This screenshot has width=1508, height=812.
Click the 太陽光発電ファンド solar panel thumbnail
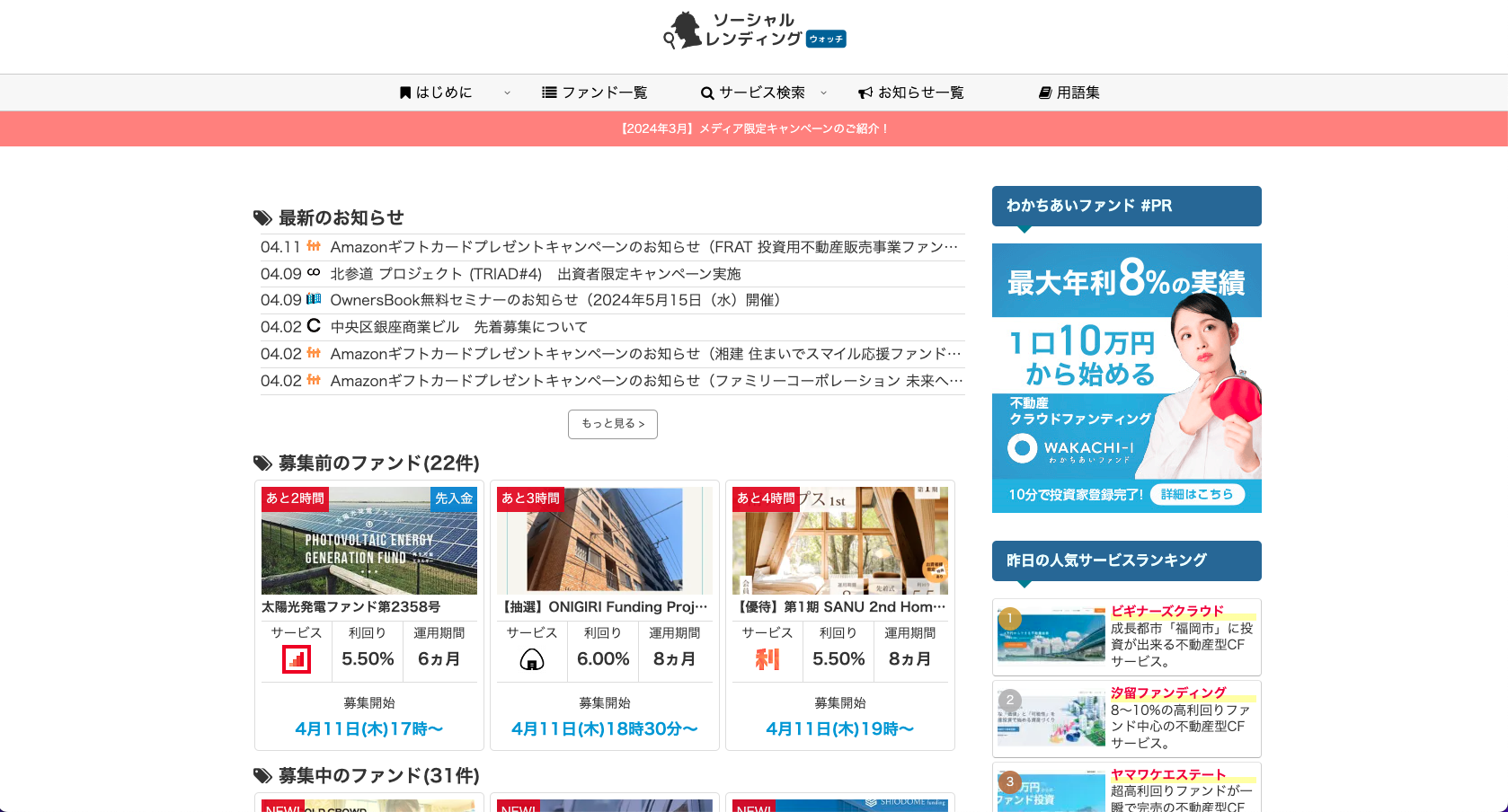click(x=369, y=541)
